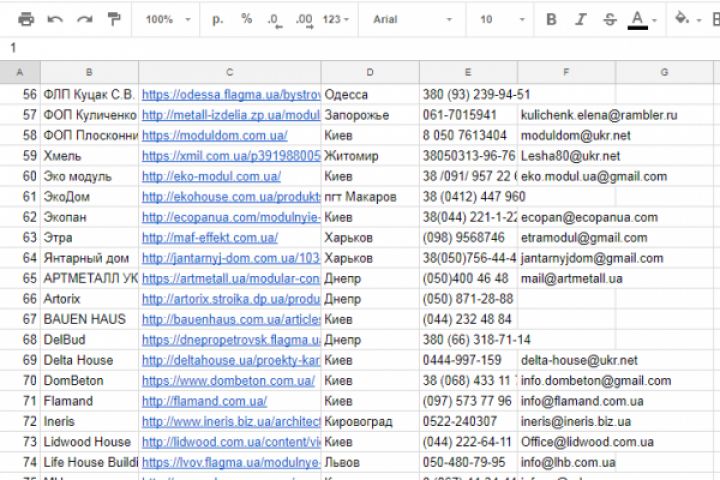Image resolution: width=720 pixels, height=480 pixels.
Task: Select the Запорожье city cell
Action: 370,115
